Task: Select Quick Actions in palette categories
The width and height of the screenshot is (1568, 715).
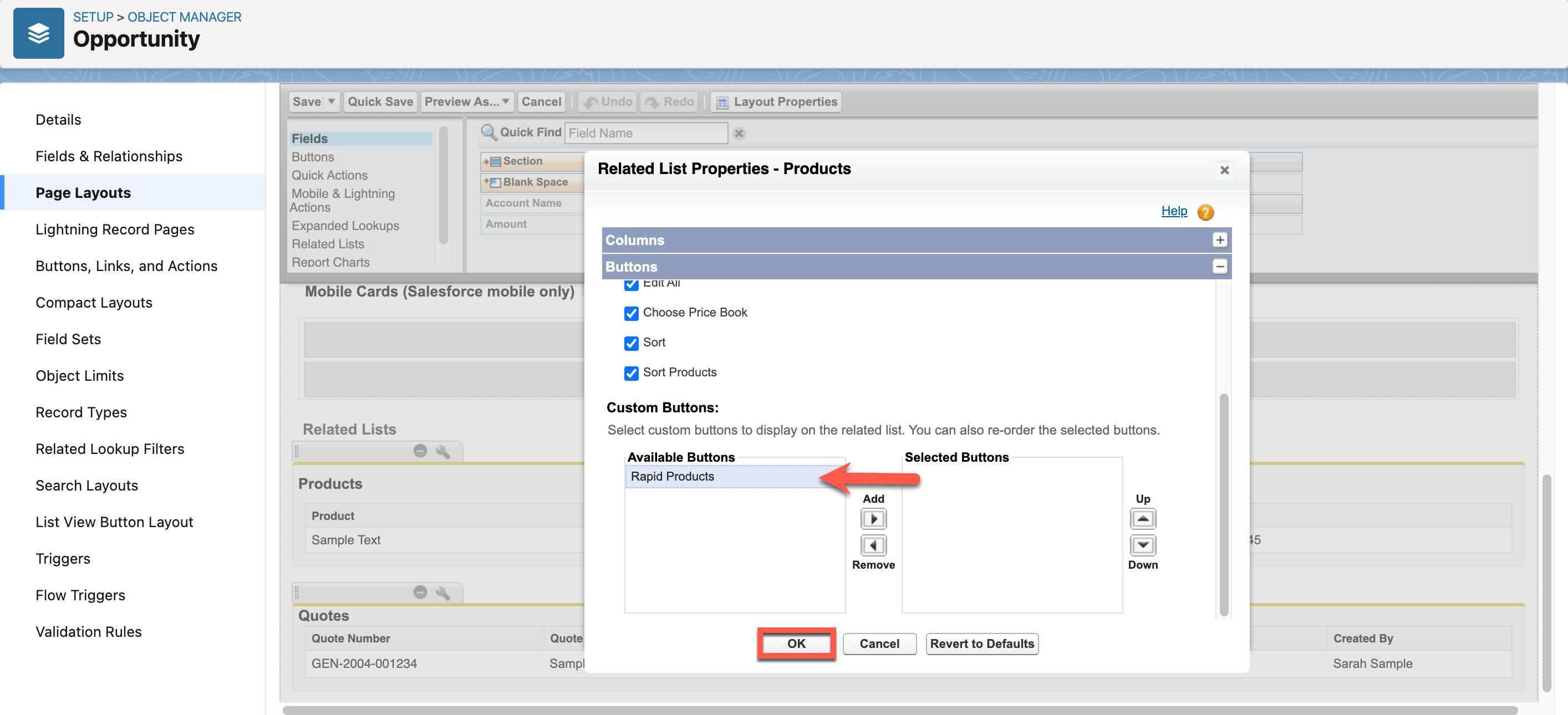Action: point(329,175)
